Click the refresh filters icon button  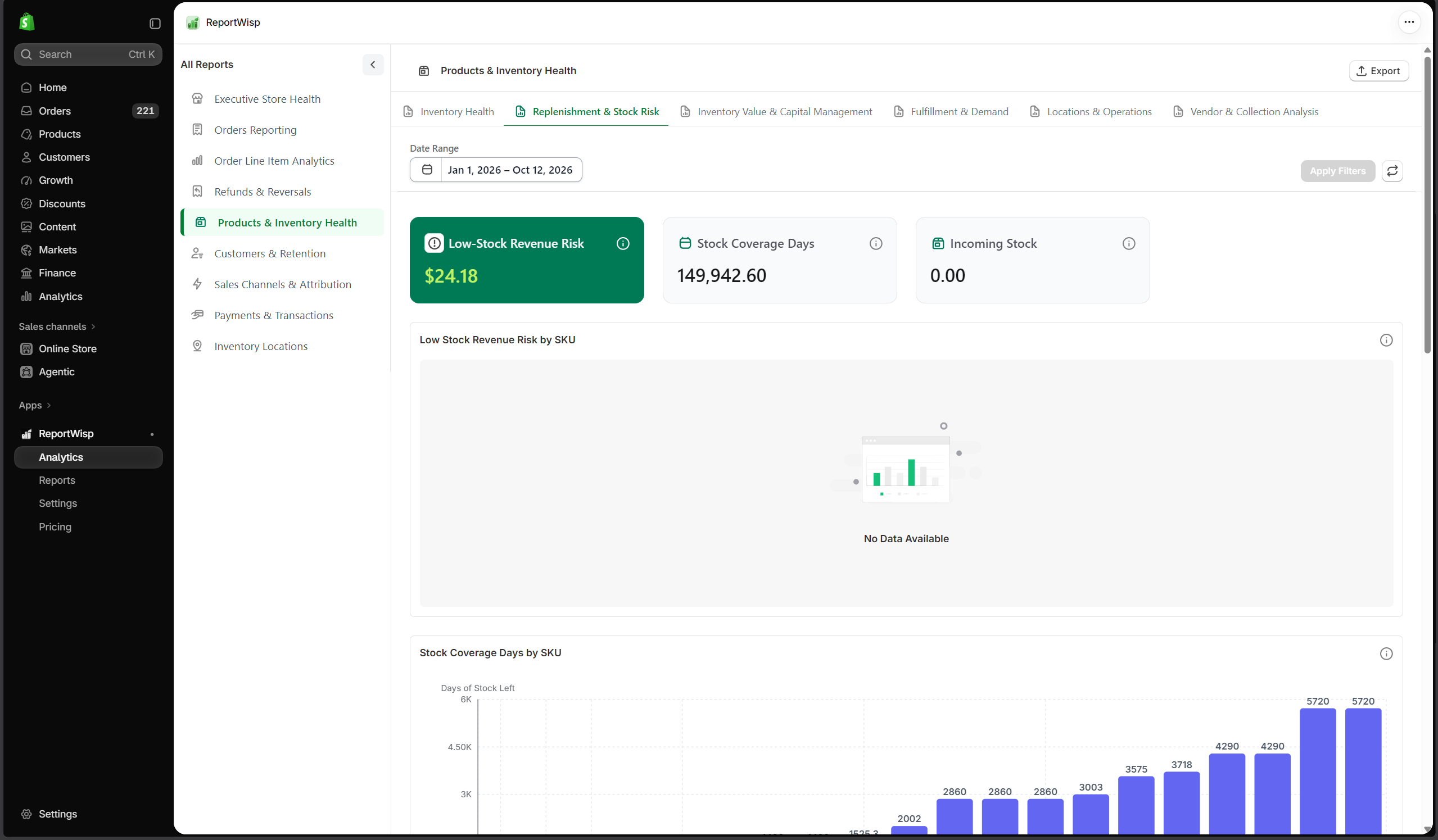tap(1392, 171)
